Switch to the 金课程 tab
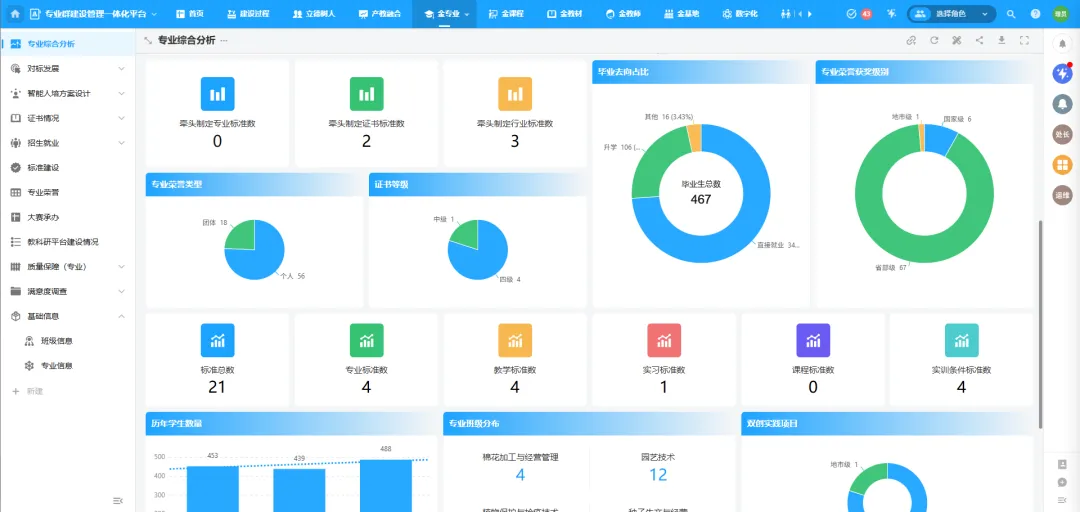 point(507,14)
